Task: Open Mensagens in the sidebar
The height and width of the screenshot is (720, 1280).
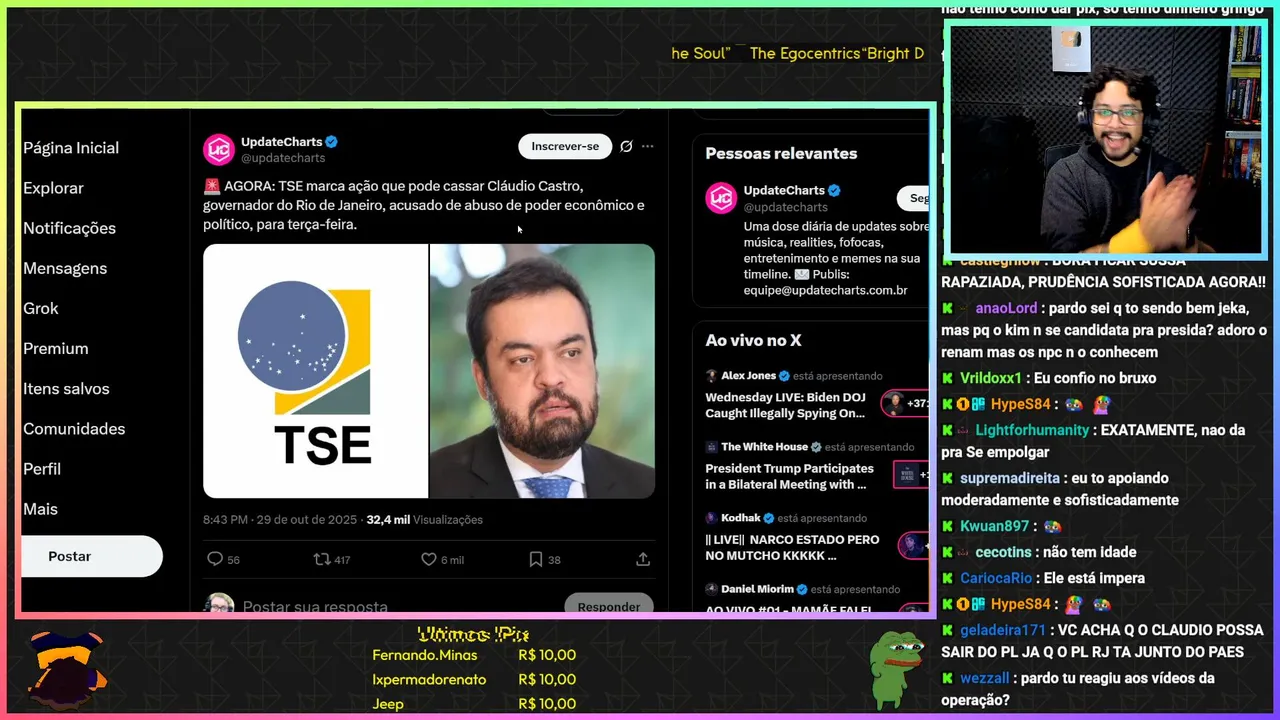Action: (x=65, y=268)
